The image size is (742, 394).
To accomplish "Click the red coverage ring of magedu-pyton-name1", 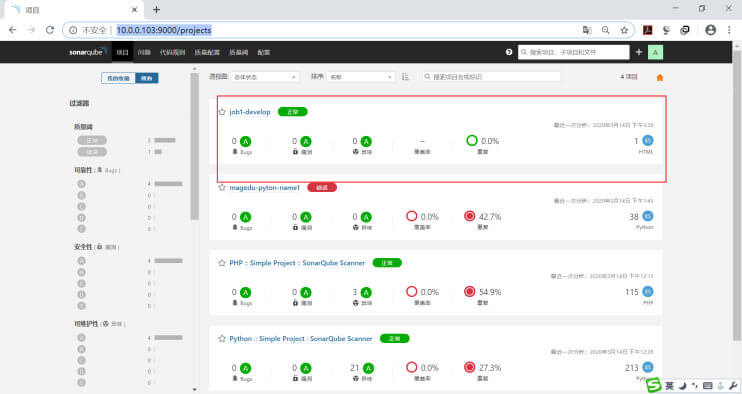I will pyautogui.click(x=412, y=216).
